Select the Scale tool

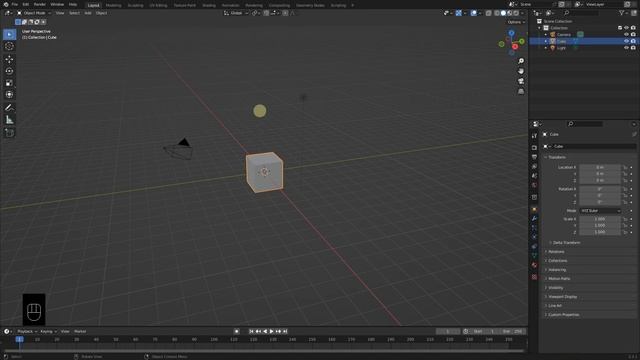[x=9, y=83]
